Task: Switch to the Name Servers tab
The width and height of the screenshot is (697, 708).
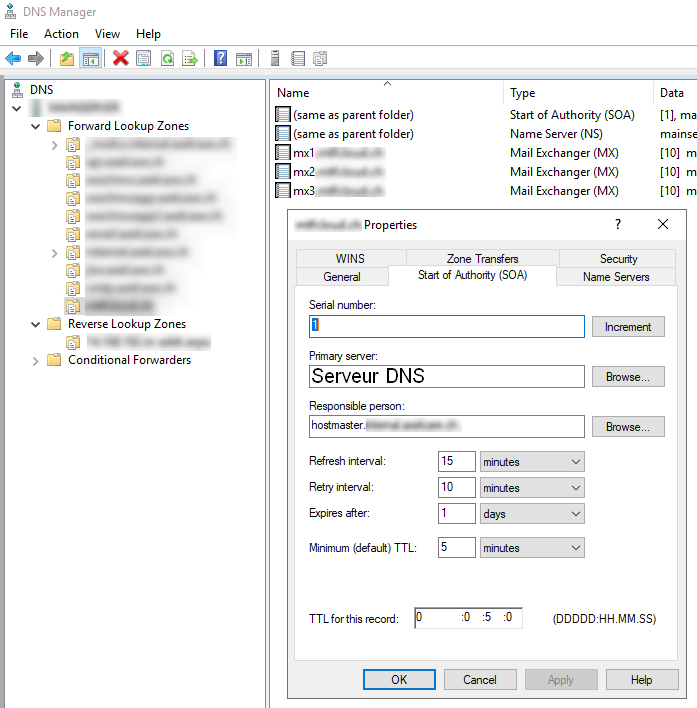Action: click(x=615, y=277)
